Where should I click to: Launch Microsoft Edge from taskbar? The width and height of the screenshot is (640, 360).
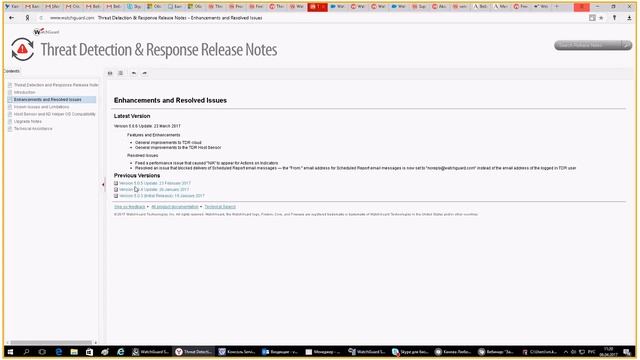[58, 351]
